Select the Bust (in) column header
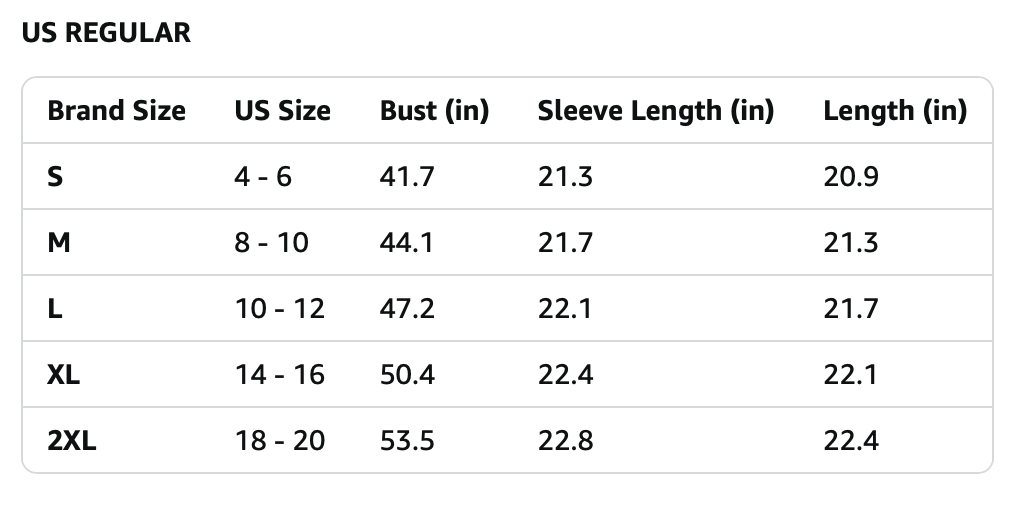 coord(434,110)
